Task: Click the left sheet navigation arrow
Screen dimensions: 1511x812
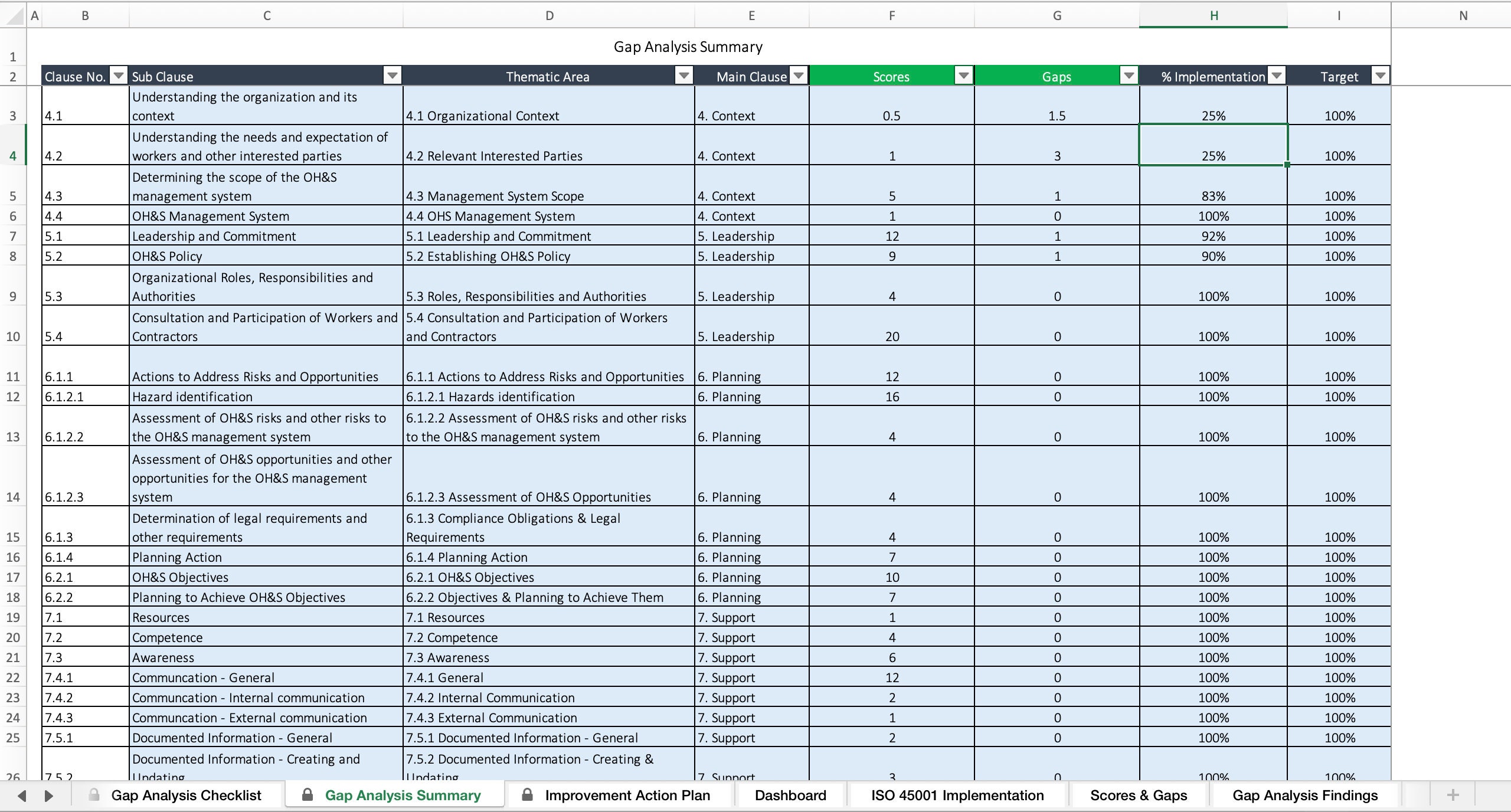Action: [x=21, y=795]
